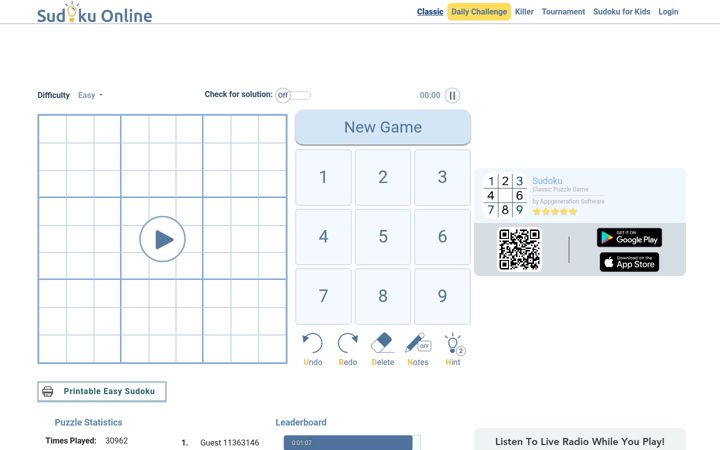Click the QR code image
This screenshot has height=450, width=720.
(x=519, y=249)
